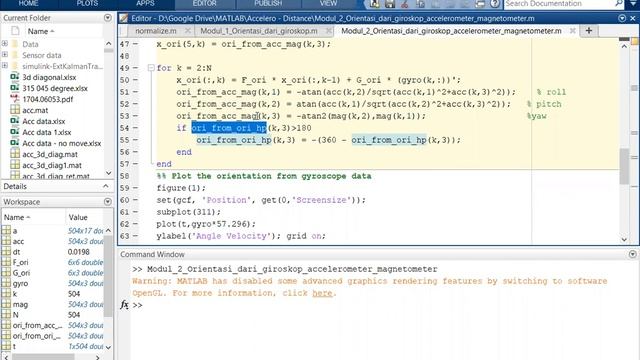Image resolution: width=640 pixels, height=360 pixels.
Task: Click the 'here' link in OpenGL warning
Action: point(322,293)
